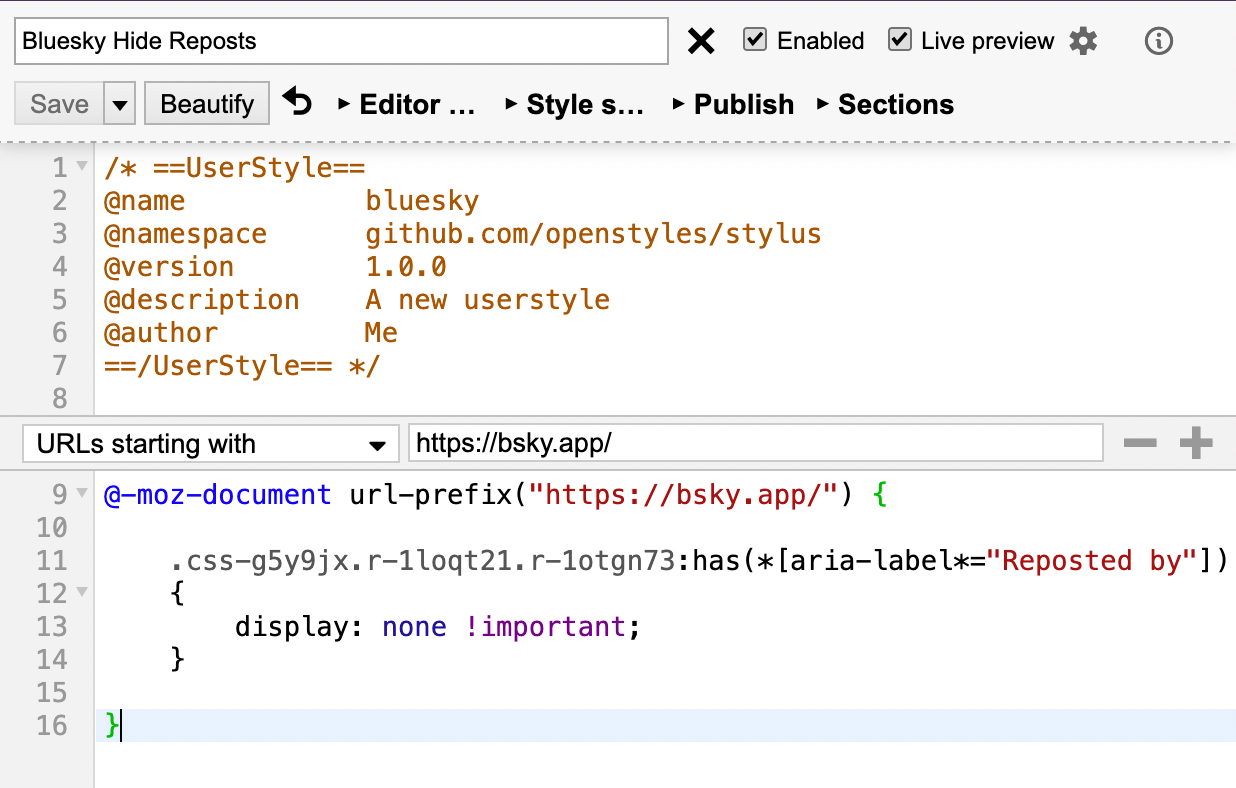
Task: Click the URL field containing https://bsky.app/
Action: 755,444
